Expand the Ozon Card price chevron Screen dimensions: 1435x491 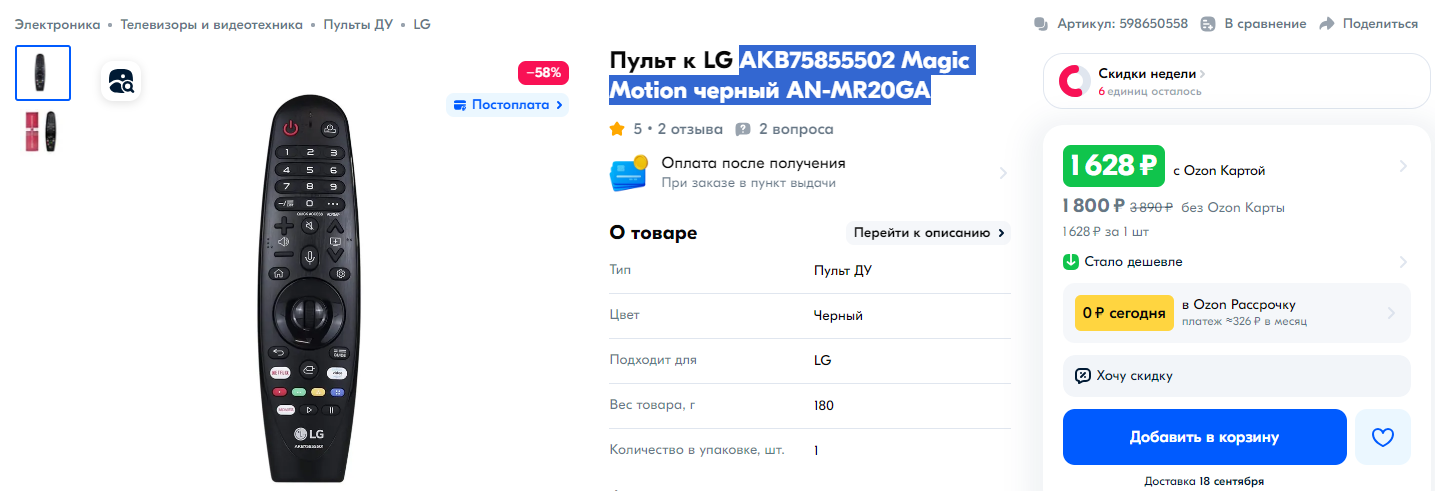[1403, 166]
